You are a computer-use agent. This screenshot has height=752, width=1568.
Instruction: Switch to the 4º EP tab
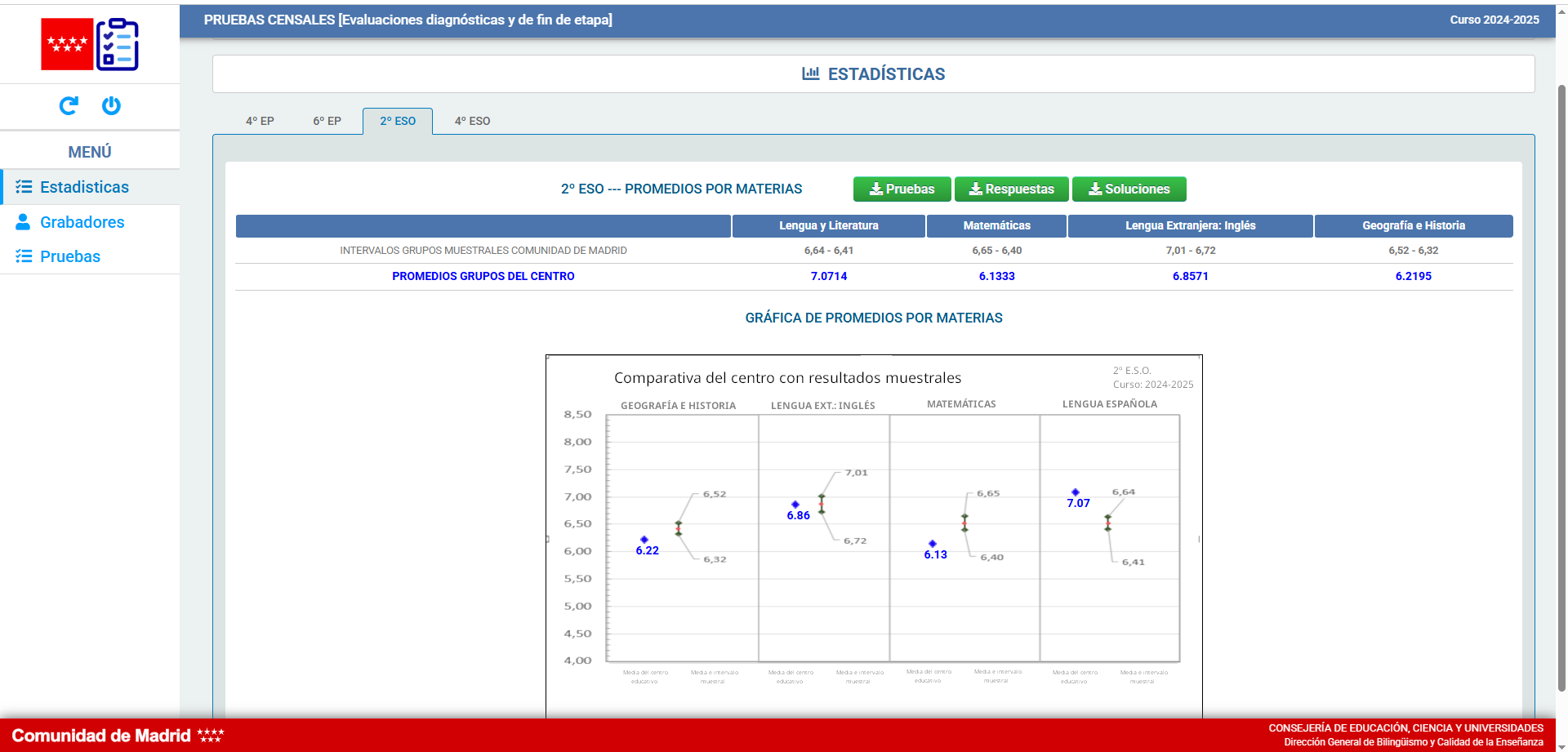click(260, 121)
